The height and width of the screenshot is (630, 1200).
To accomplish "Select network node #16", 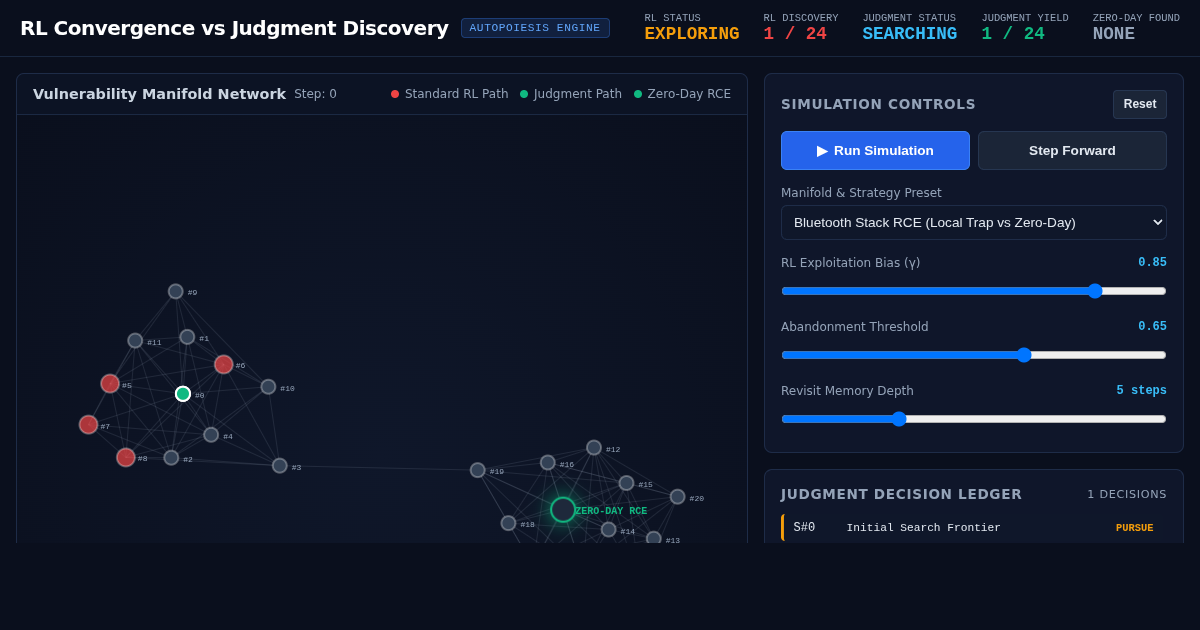I will point(548,463).
